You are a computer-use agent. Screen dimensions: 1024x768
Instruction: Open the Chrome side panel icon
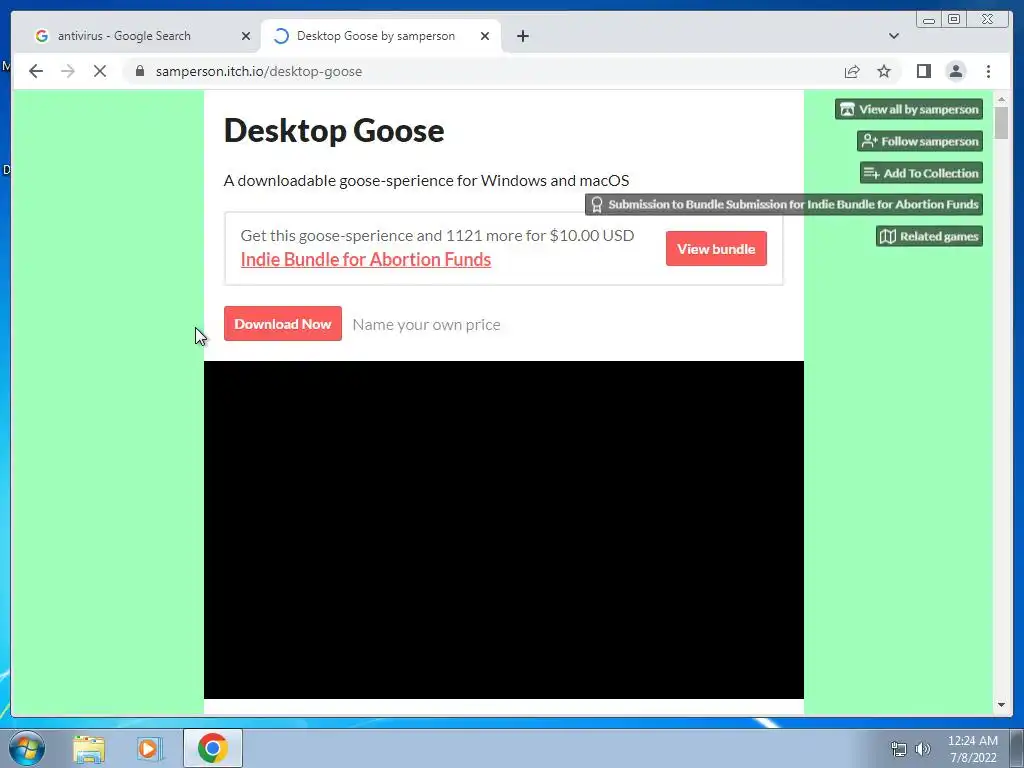923,71
